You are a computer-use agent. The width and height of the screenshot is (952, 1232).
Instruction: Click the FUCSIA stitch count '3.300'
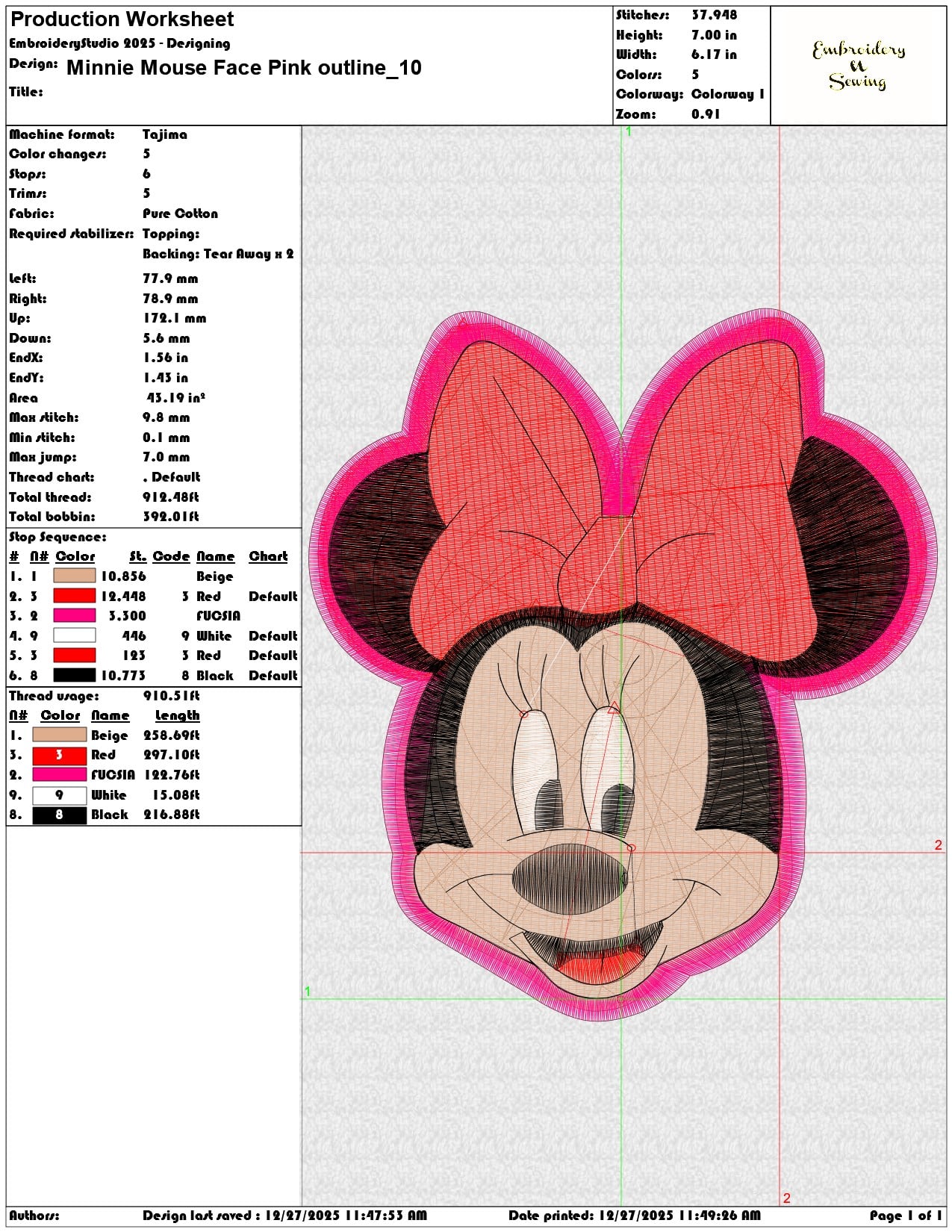(127, 616)
